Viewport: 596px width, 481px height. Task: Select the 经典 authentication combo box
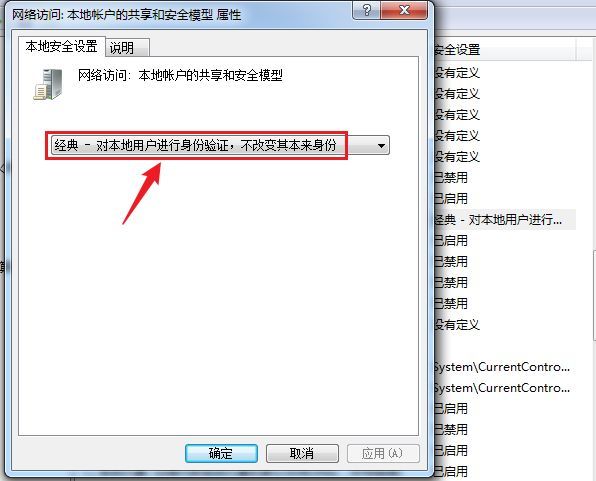pos(220,145)
